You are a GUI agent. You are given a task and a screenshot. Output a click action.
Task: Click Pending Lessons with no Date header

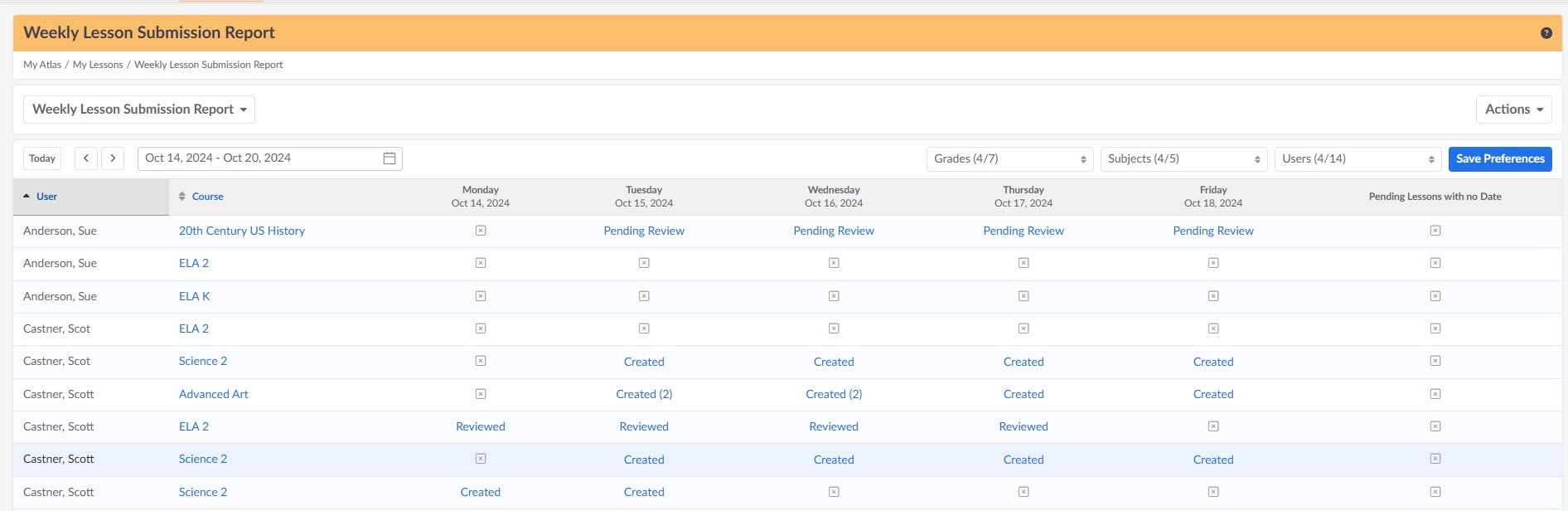[x=1435, y=197]
